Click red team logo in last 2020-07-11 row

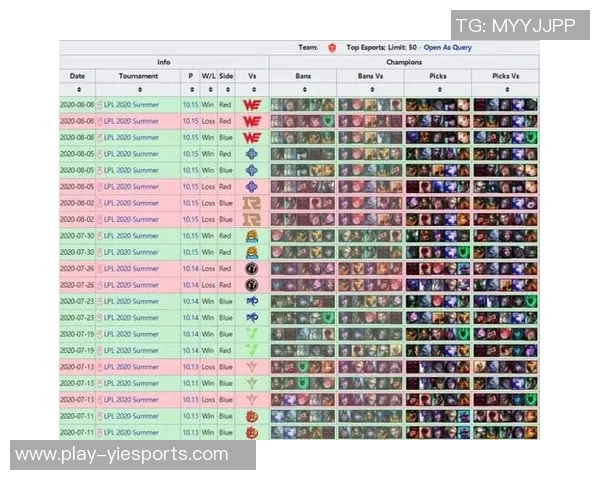(252, 432)
